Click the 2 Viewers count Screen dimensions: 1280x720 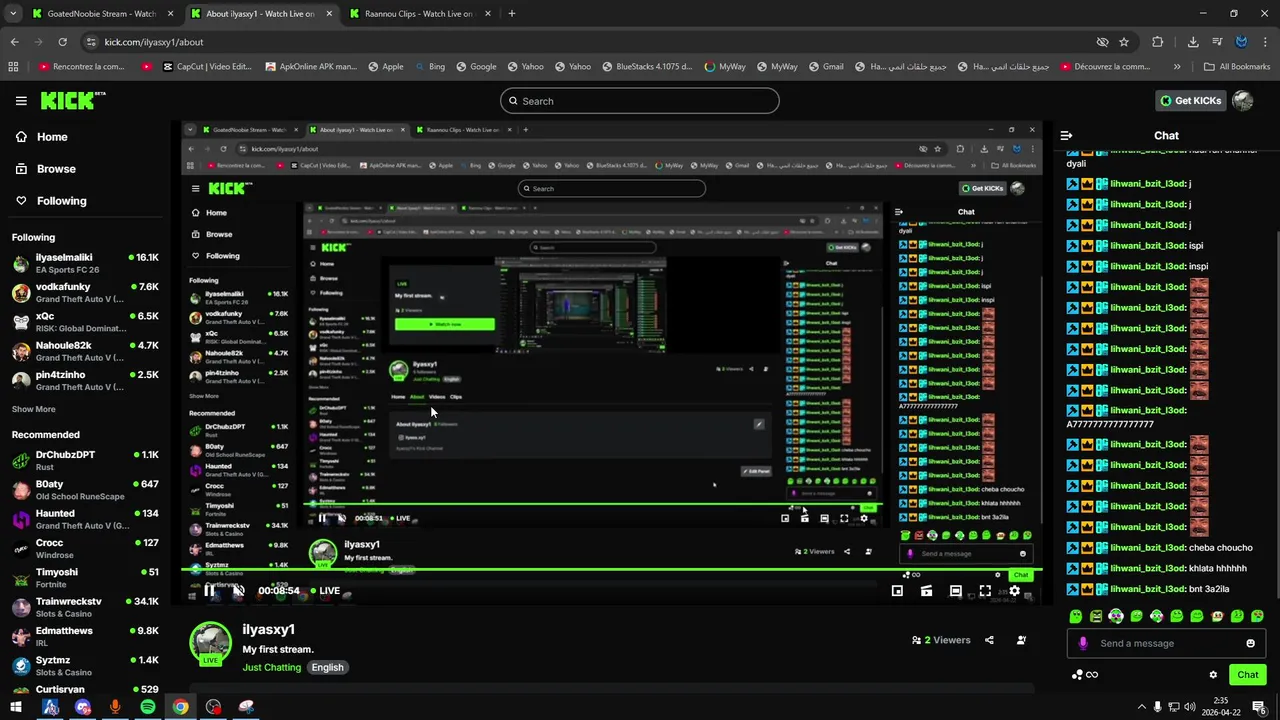(941, 640)
